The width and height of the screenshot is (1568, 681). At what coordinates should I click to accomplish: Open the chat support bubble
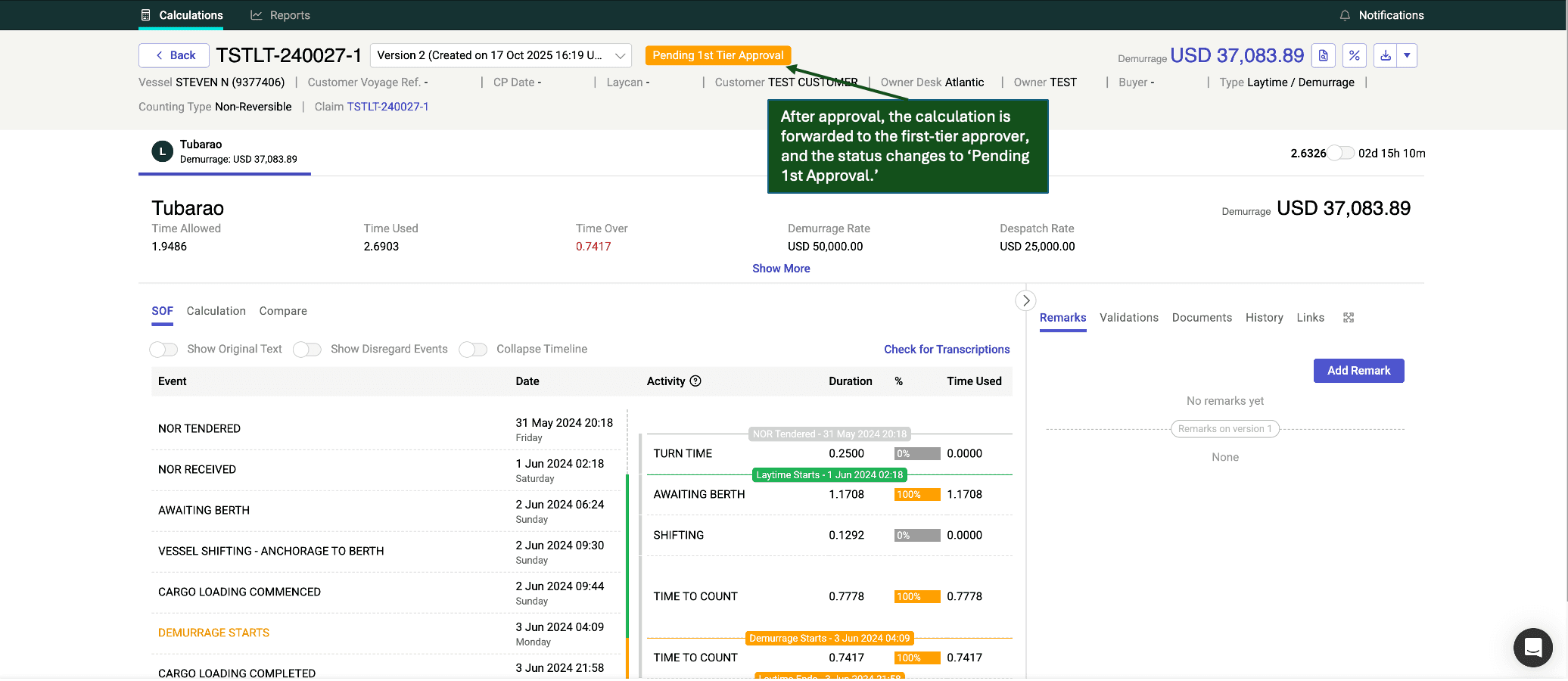[x=1533, y=648]
